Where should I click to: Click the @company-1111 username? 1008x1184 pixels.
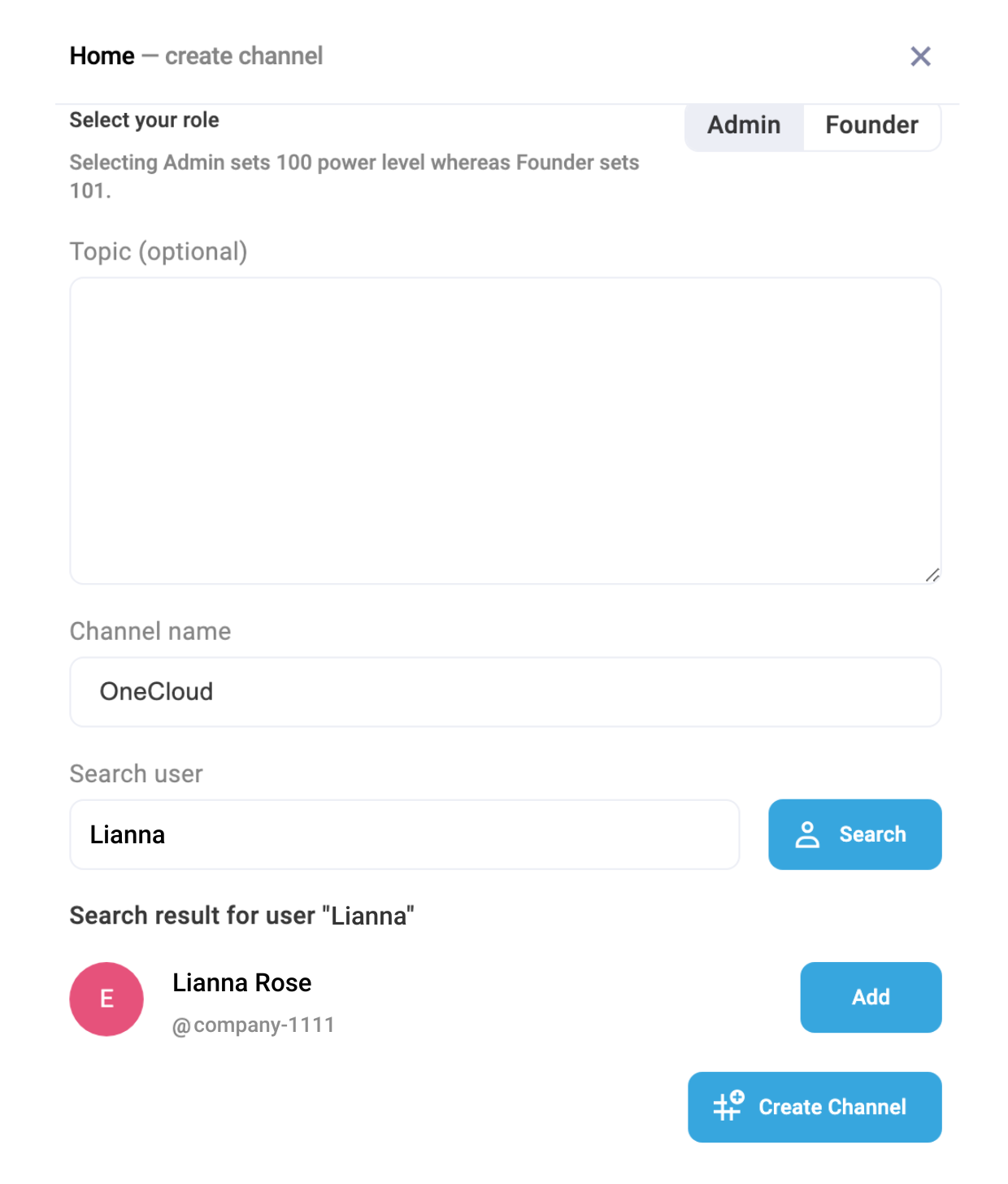(x=254, y=1025)
